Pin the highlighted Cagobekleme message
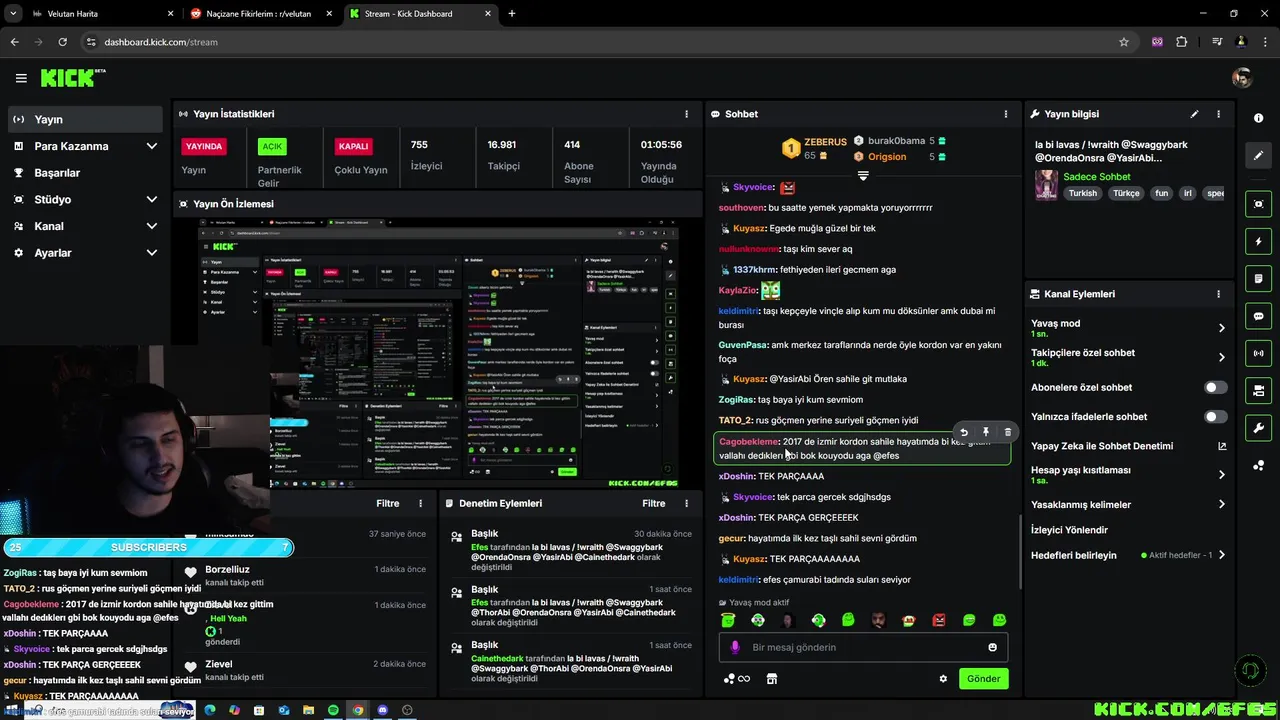This screenshot has height=720, width=1280. pos(986,432)
